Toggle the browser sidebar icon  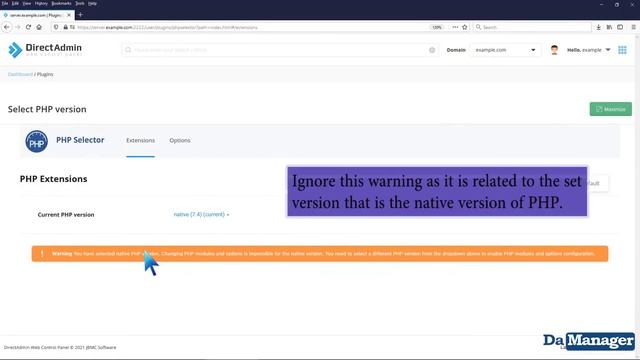(620, 27)
